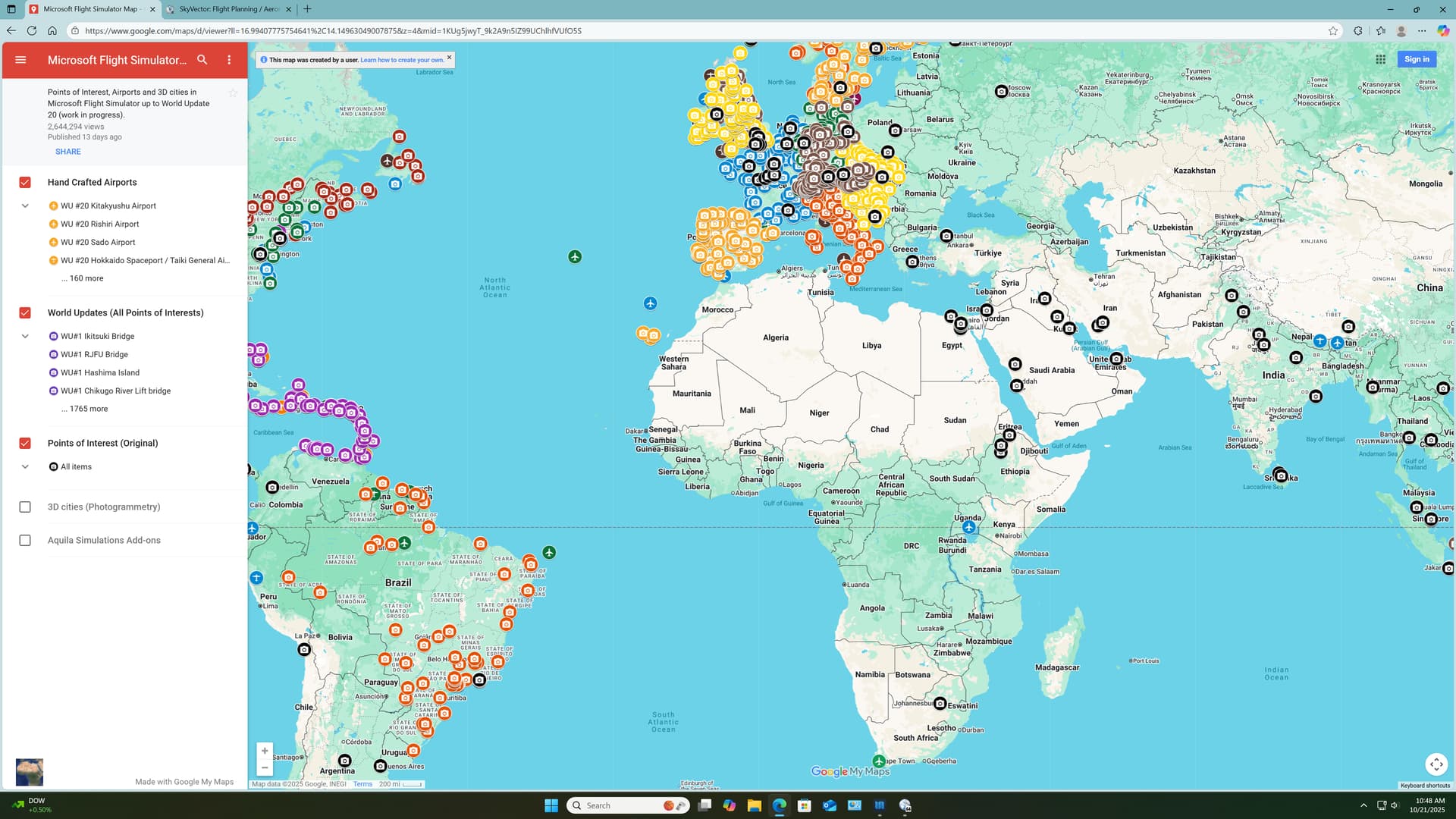This screenshot has width=1456, height=819.
Task: Open the sidebar hamburger menu
Action: [20, 60]
